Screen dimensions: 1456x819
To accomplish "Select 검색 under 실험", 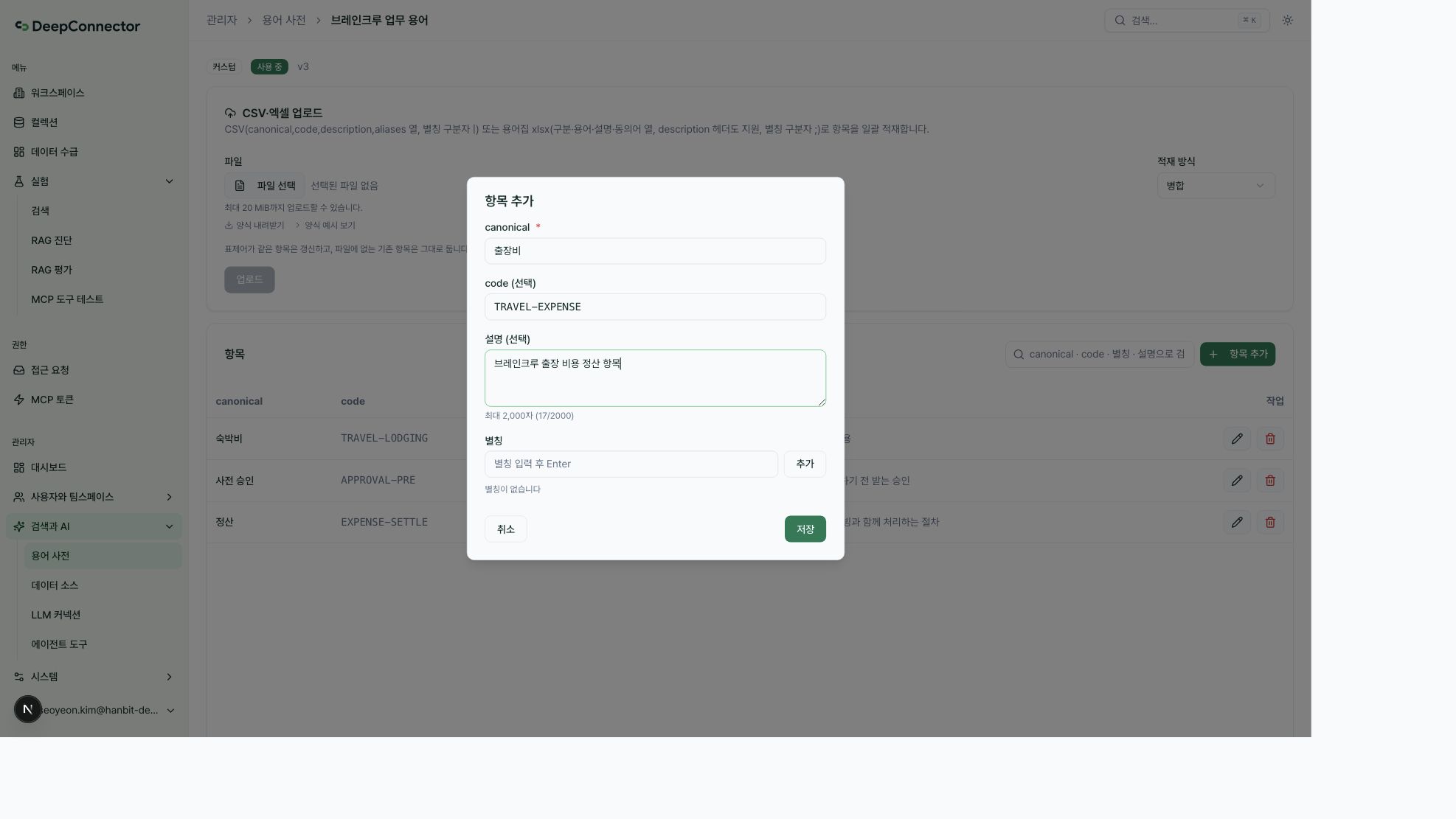I will point(103,211).
